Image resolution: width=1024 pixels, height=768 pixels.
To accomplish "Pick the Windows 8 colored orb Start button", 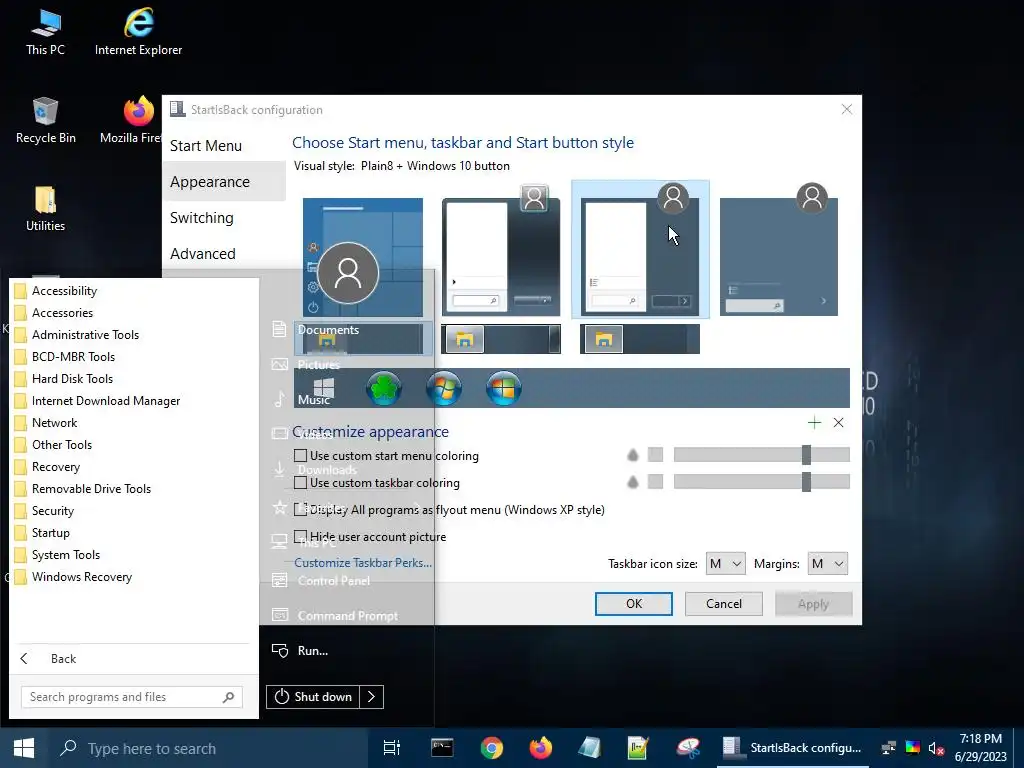I will pos(504,388).
